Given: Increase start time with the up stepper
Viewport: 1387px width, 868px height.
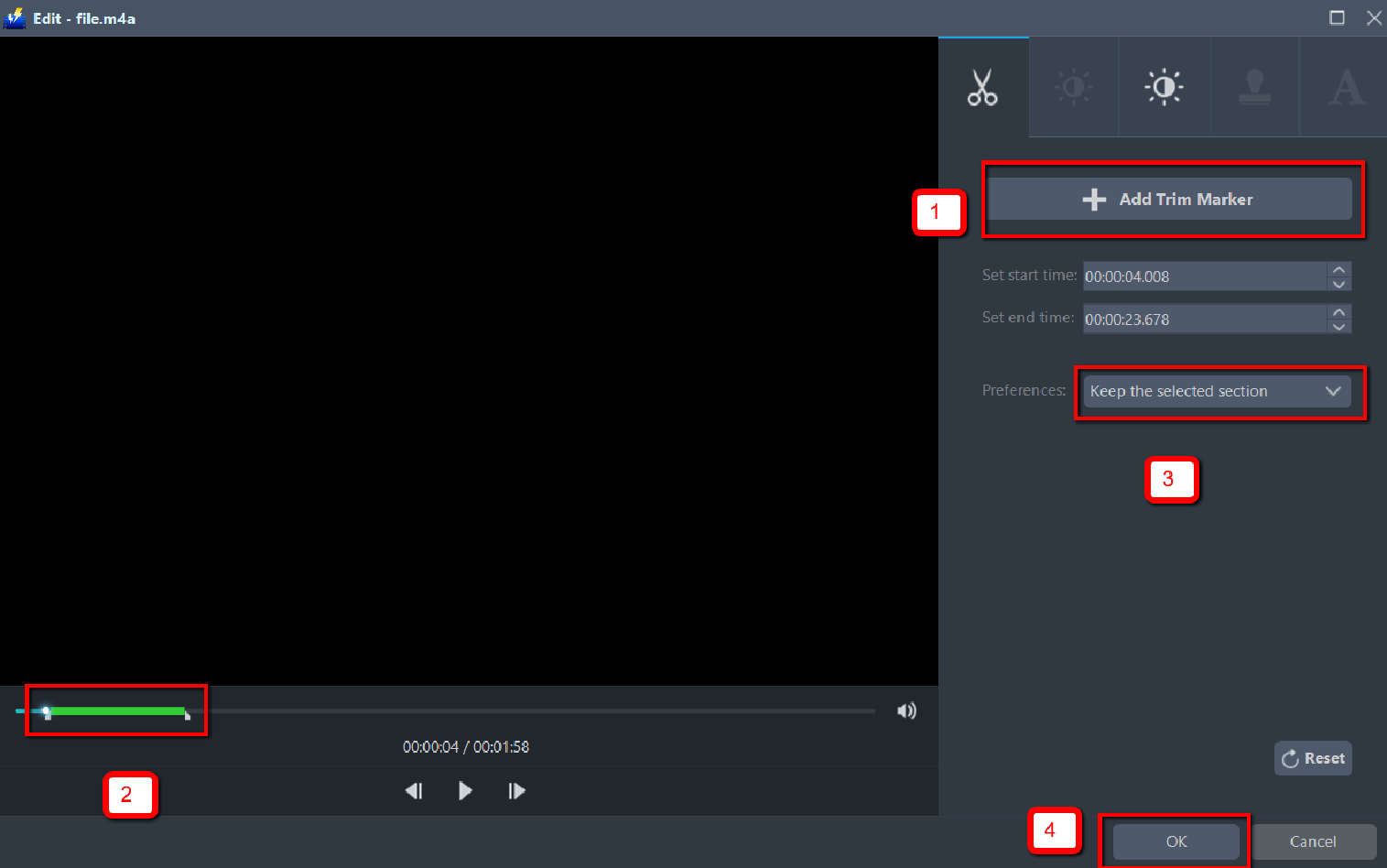Looking at the screenshot, I should point(1338,269).
